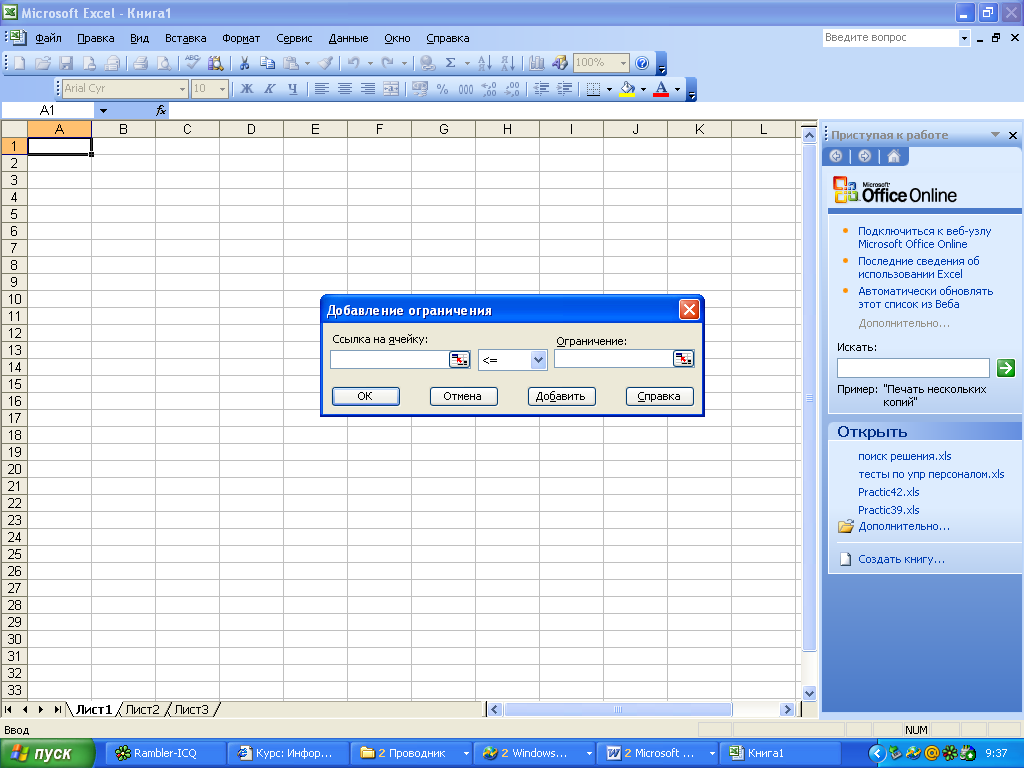1024x768 pixels.
Task: Open the font size dropdown
Action: tap(222, 88)
